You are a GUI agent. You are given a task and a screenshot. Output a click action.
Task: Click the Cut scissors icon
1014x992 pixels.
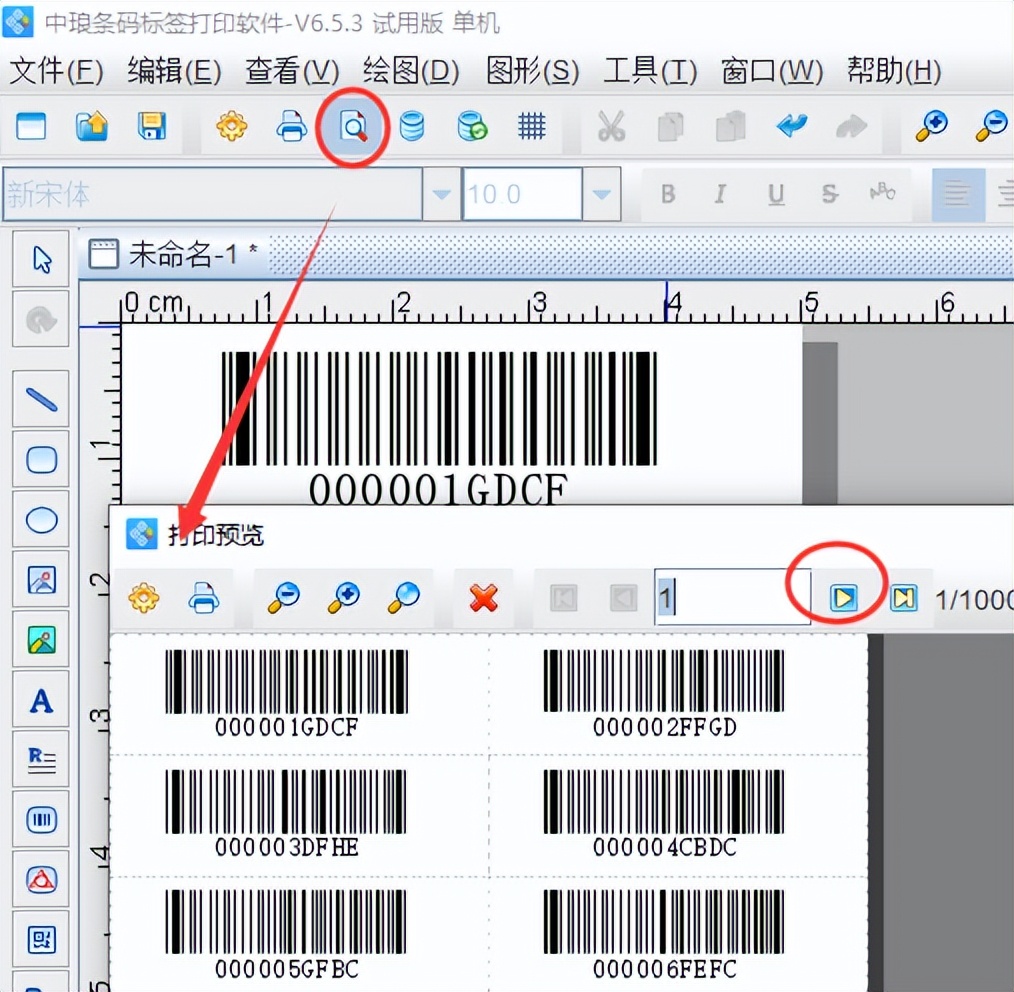click(611, 125)
